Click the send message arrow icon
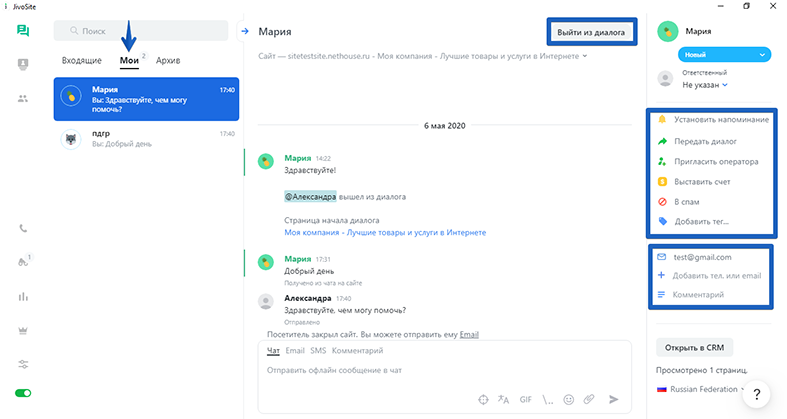 click(x=613, y=399)
